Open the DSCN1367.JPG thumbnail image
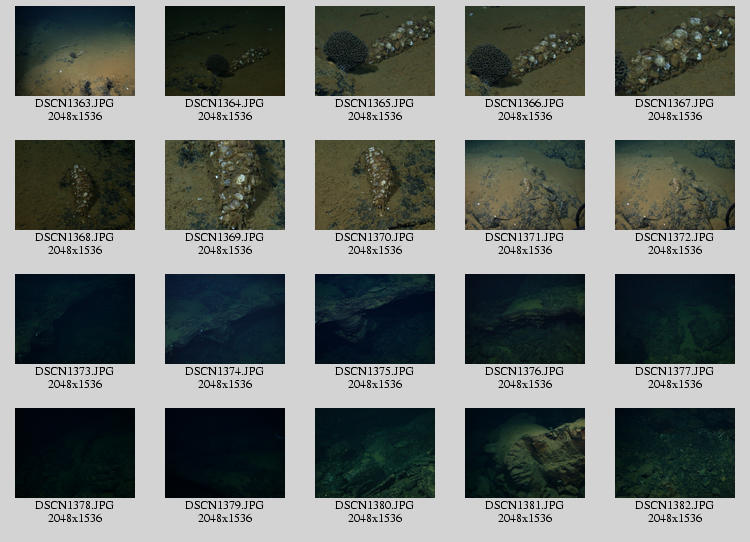Screen dimensions: 750x542 (x=675, y=51)
